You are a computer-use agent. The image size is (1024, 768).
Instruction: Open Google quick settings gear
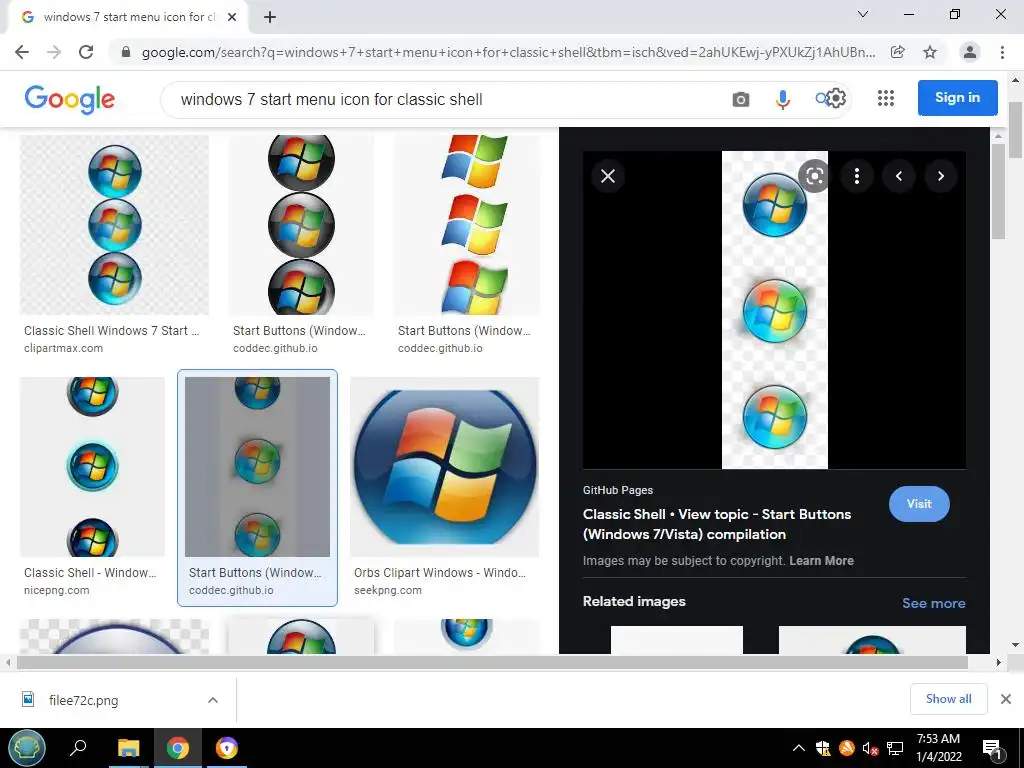tap(837, 98)
